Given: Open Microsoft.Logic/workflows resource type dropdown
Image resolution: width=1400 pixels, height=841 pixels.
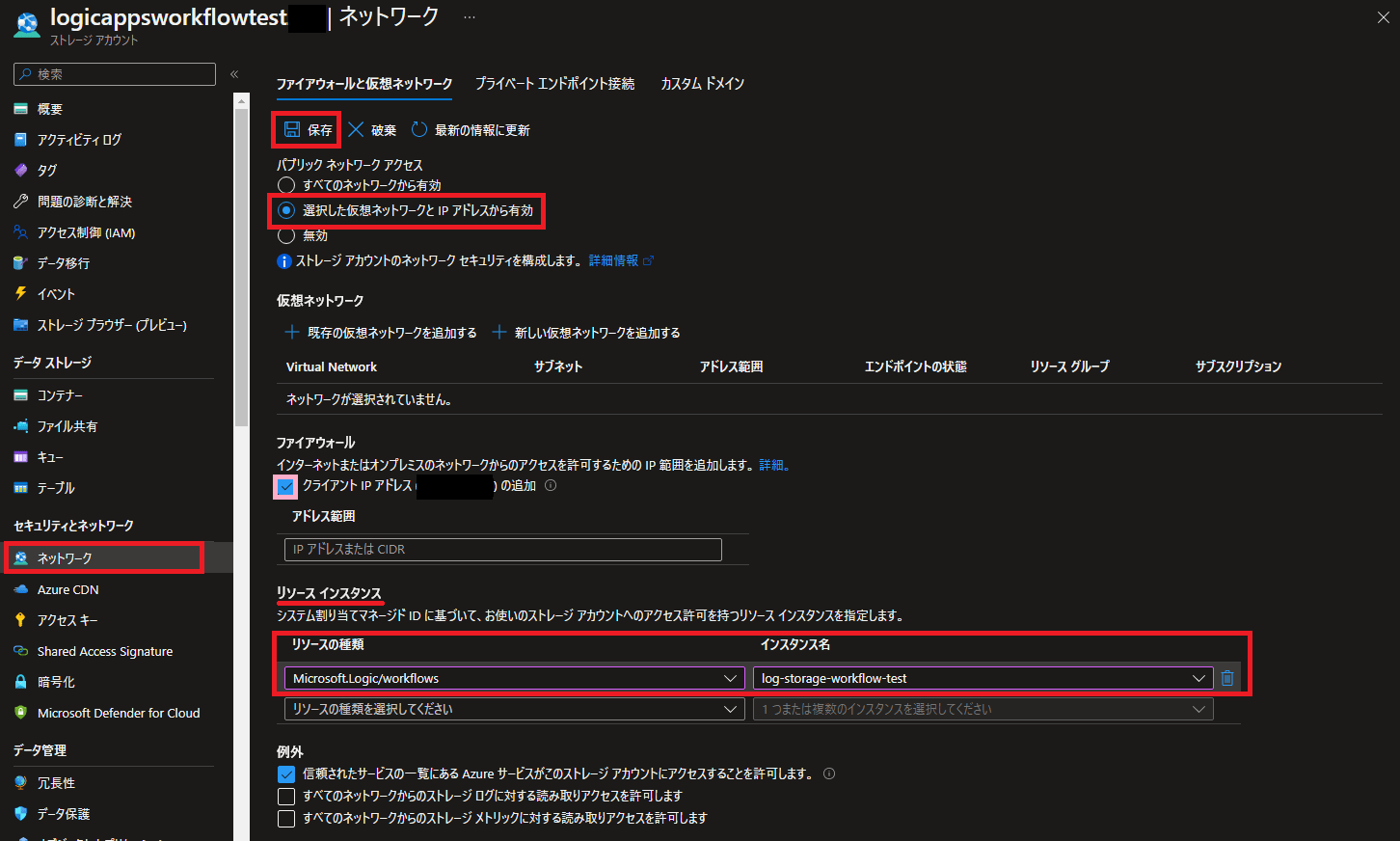Looking at the screenshot, I should (514, 678).
